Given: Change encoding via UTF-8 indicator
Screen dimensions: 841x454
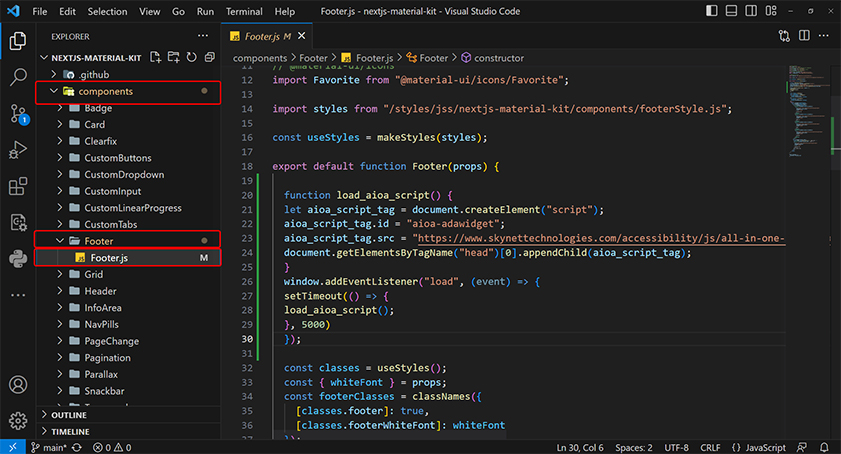Looking at the screenshot, I should [676, 447].
